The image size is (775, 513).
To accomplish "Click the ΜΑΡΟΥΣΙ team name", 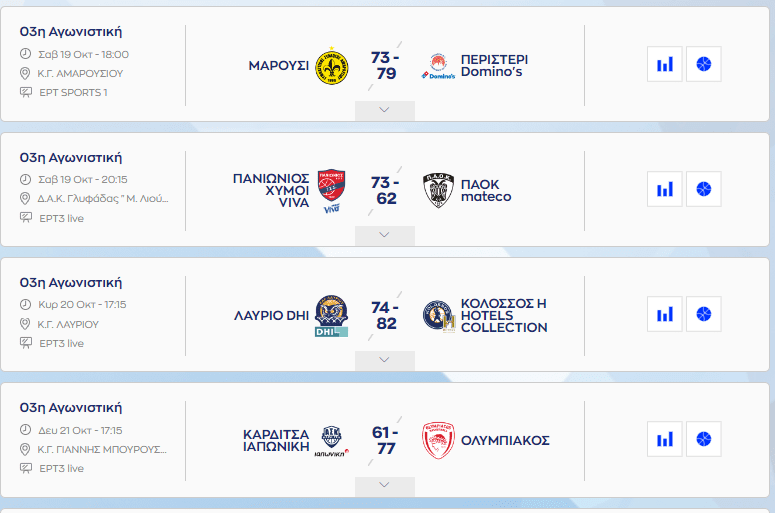I will (277, 66).
